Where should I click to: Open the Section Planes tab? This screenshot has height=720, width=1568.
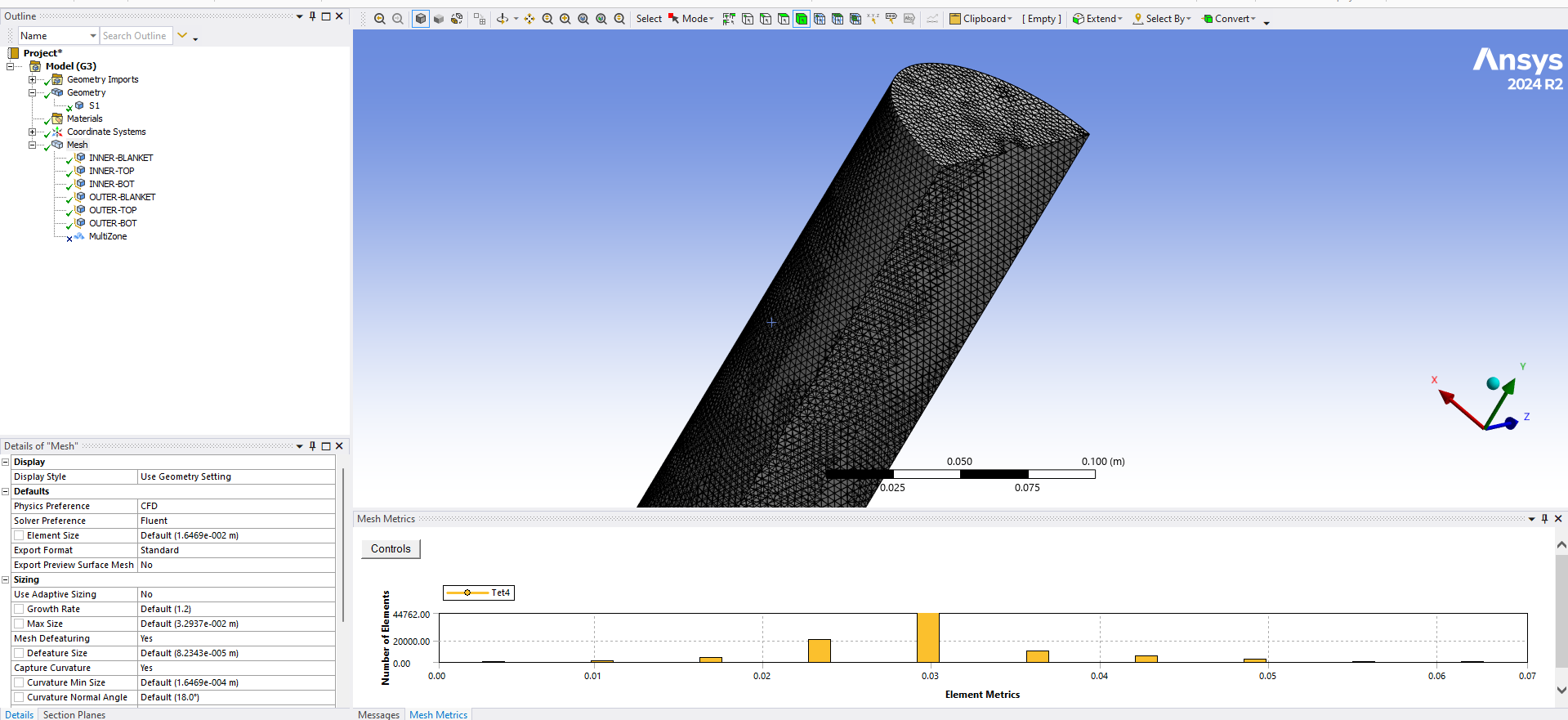tap(74, 714)
